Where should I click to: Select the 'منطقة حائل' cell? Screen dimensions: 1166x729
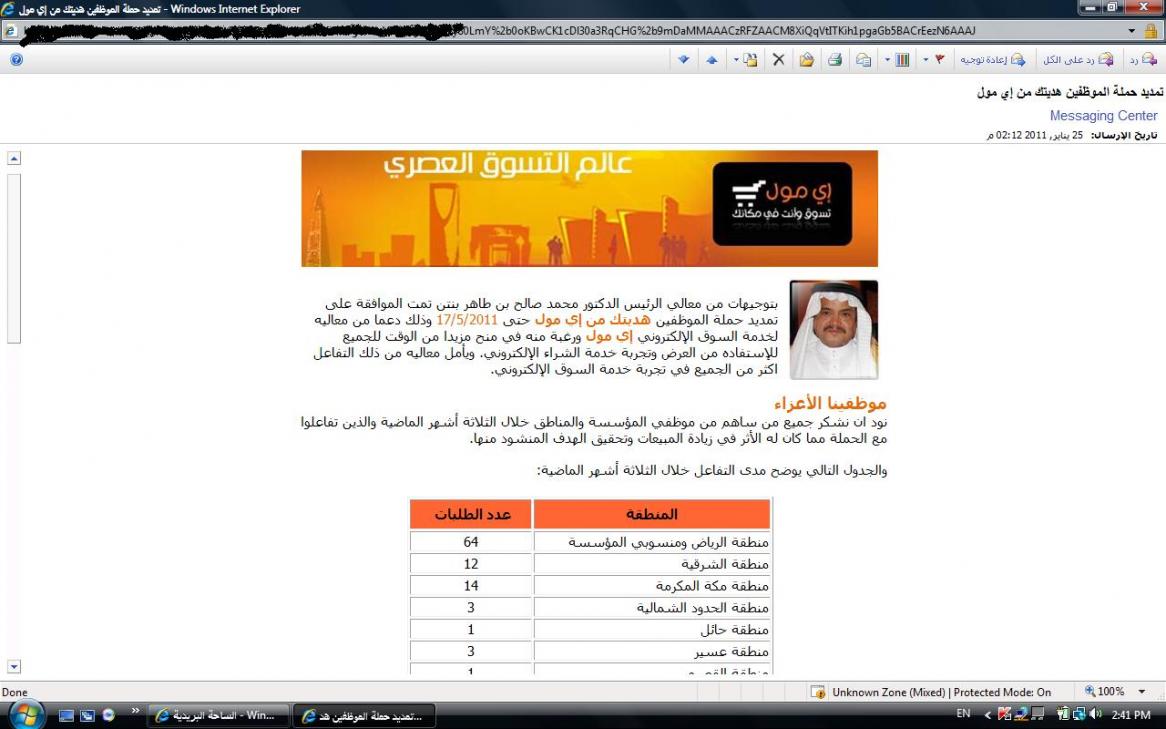652,629
